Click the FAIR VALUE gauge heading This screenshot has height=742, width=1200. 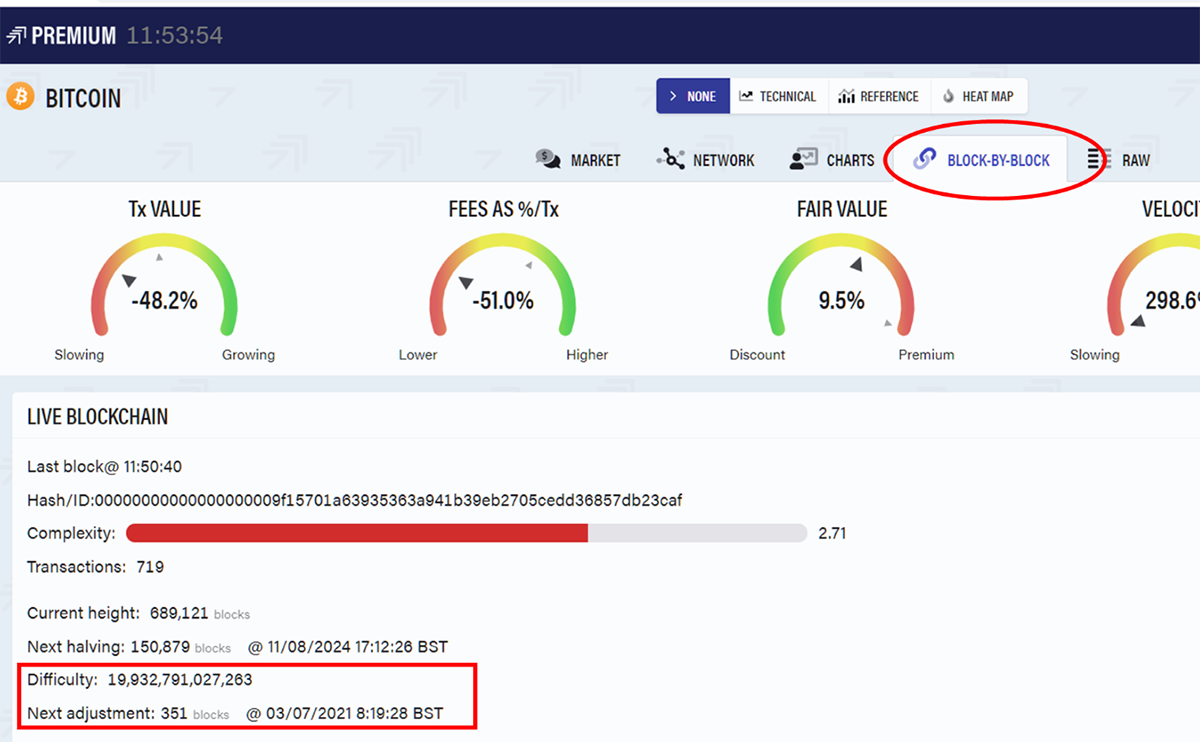(842, 209)
